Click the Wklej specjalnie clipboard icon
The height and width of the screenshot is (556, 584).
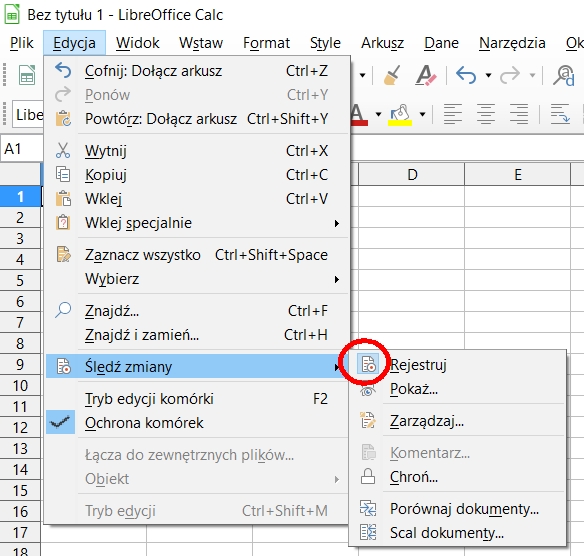pos(63,222)
